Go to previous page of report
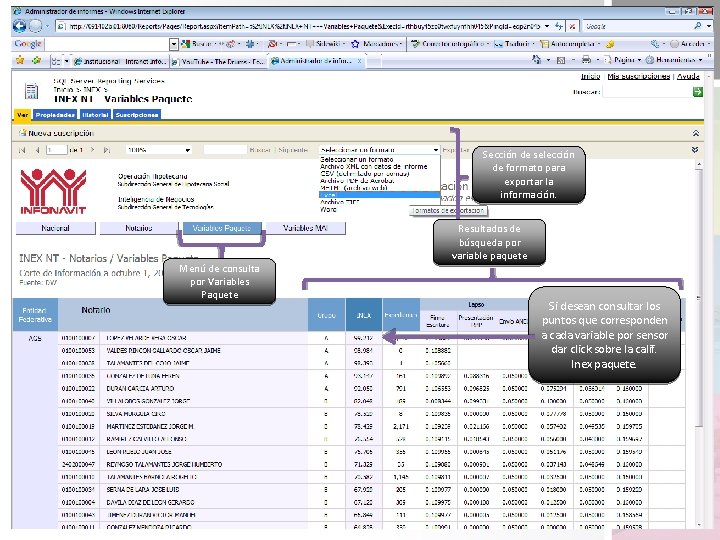The width and height of the screenshot is (720, 540). (x=38, y=150)
